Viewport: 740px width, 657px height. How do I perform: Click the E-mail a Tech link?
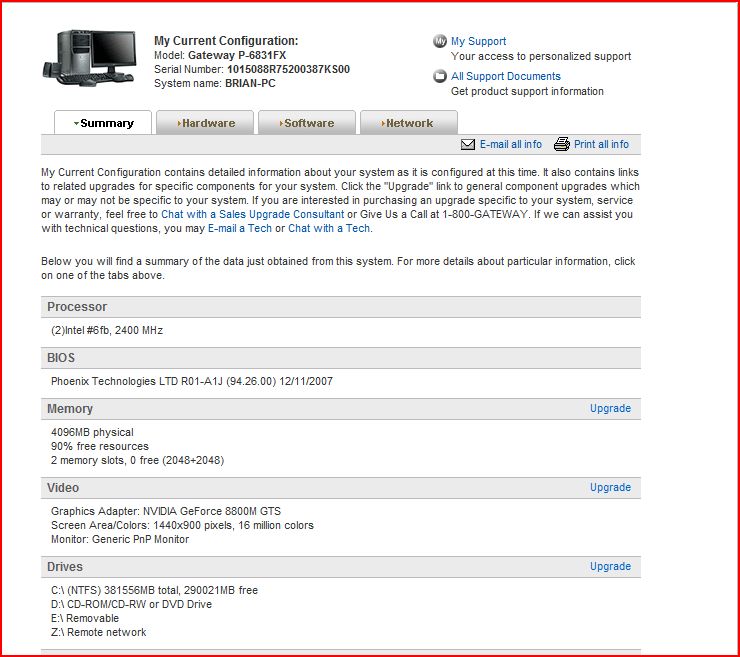[240, 228]
